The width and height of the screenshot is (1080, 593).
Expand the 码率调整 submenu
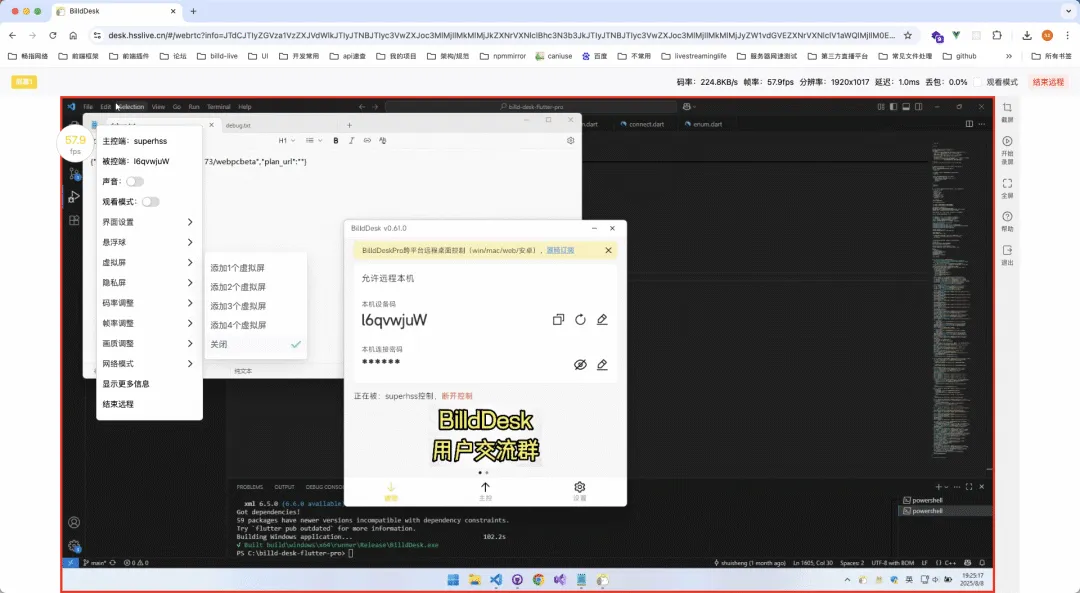pyautogui.click(x=149, y=303)
